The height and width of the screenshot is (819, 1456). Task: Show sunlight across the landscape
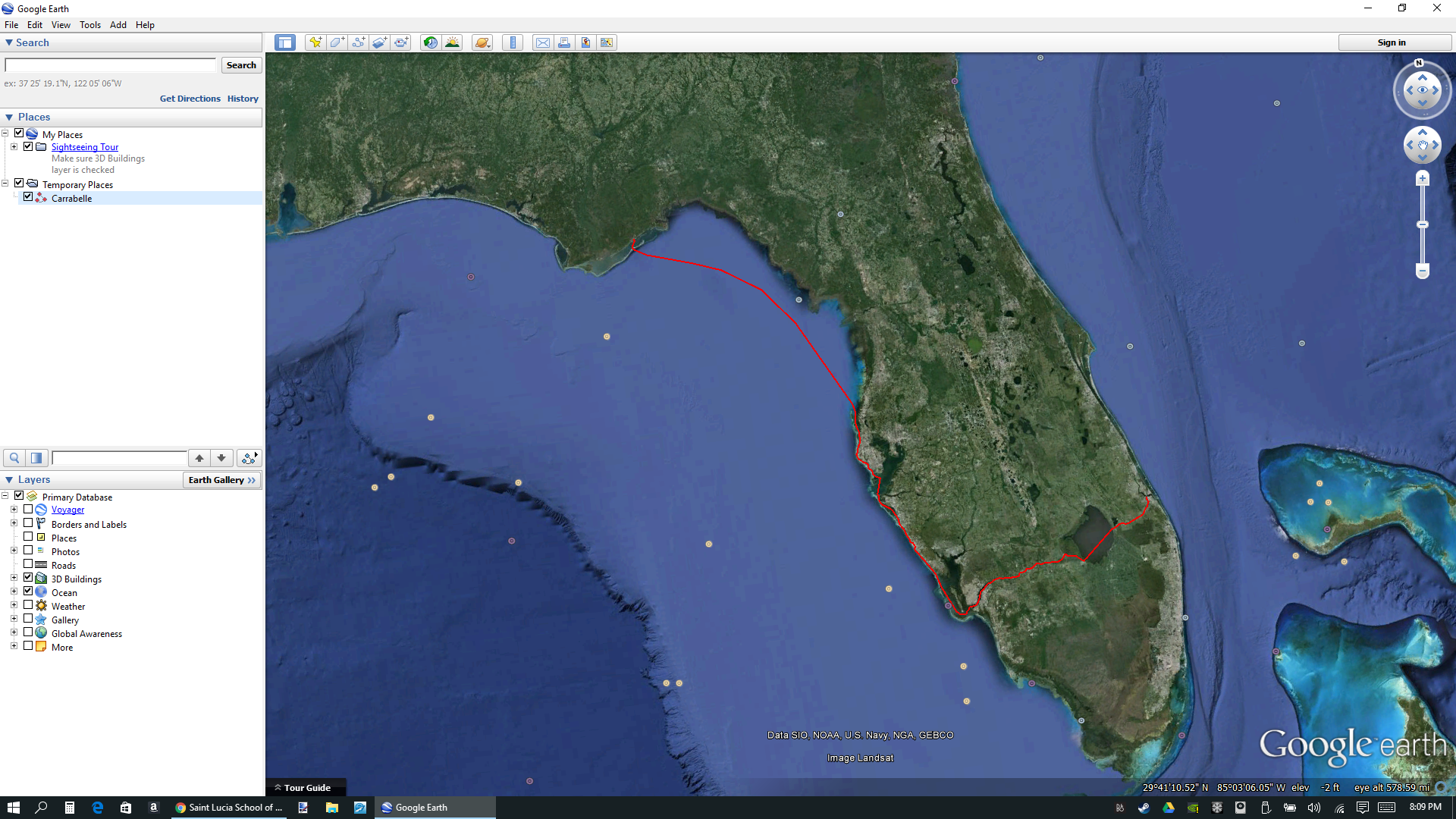[452, 42]
